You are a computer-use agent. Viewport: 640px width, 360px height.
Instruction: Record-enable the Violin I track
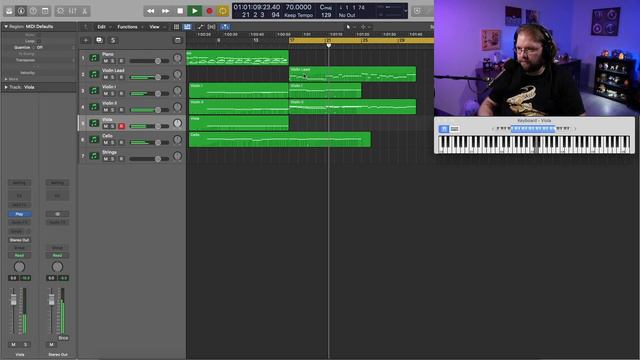(121, 93)
